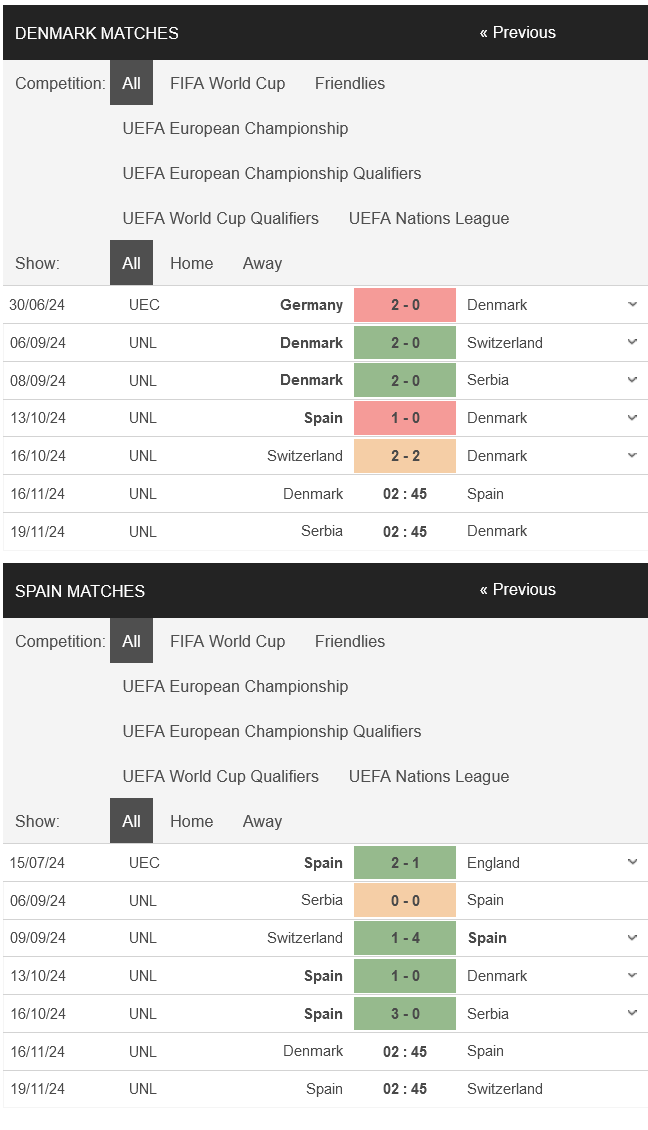Choose UEFA Nations League filter for Denmark
This screenshot has height=1130, width=648.
pyautogui.click(x=429, y=218)
